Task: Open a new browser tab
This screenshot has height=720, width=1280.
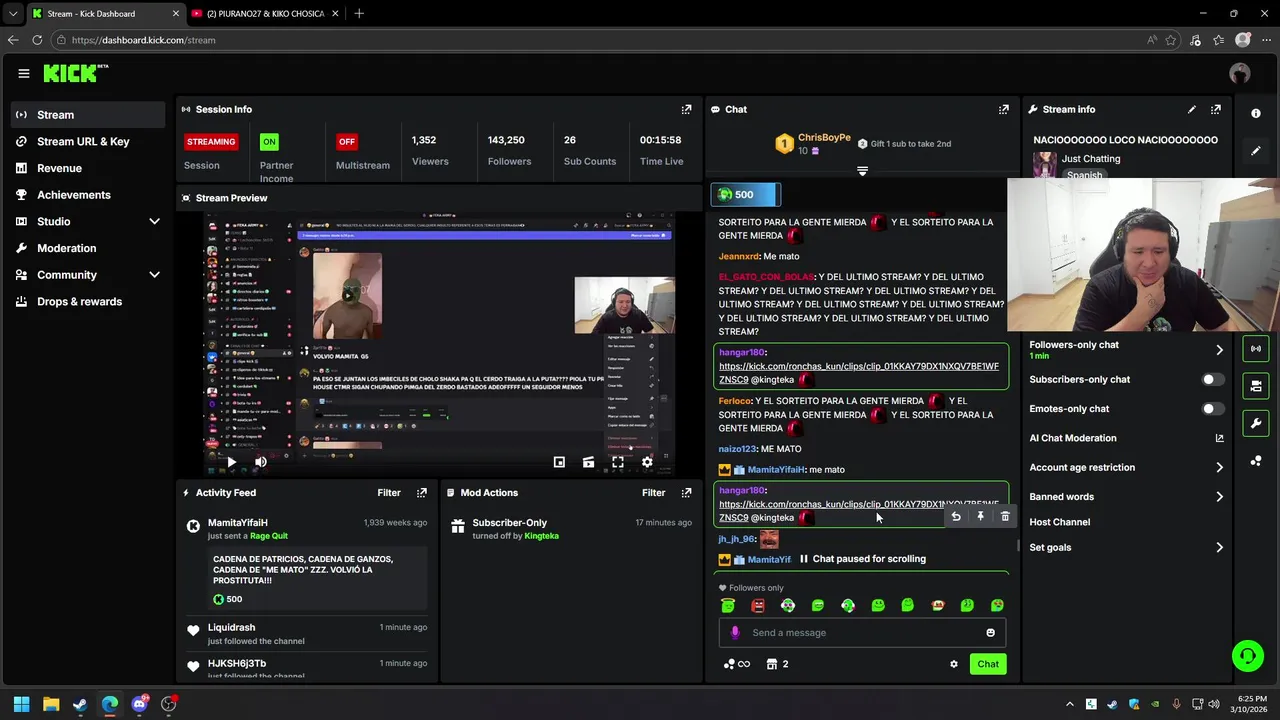Action: pyautogui.click(x=359, y=13)
